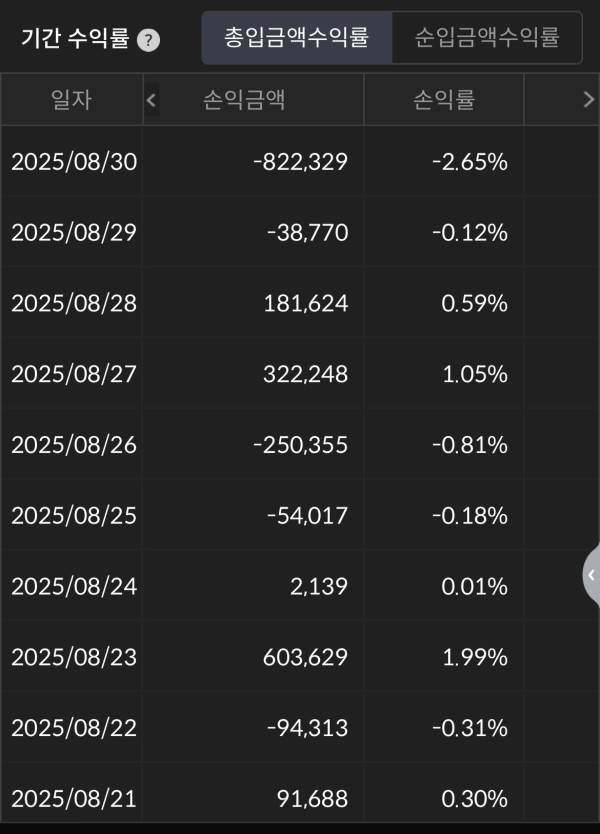This screenshot has width=600, height=834.
Task: Open the 기간 수익률 help question-mark icon
Action: [148, 40]
